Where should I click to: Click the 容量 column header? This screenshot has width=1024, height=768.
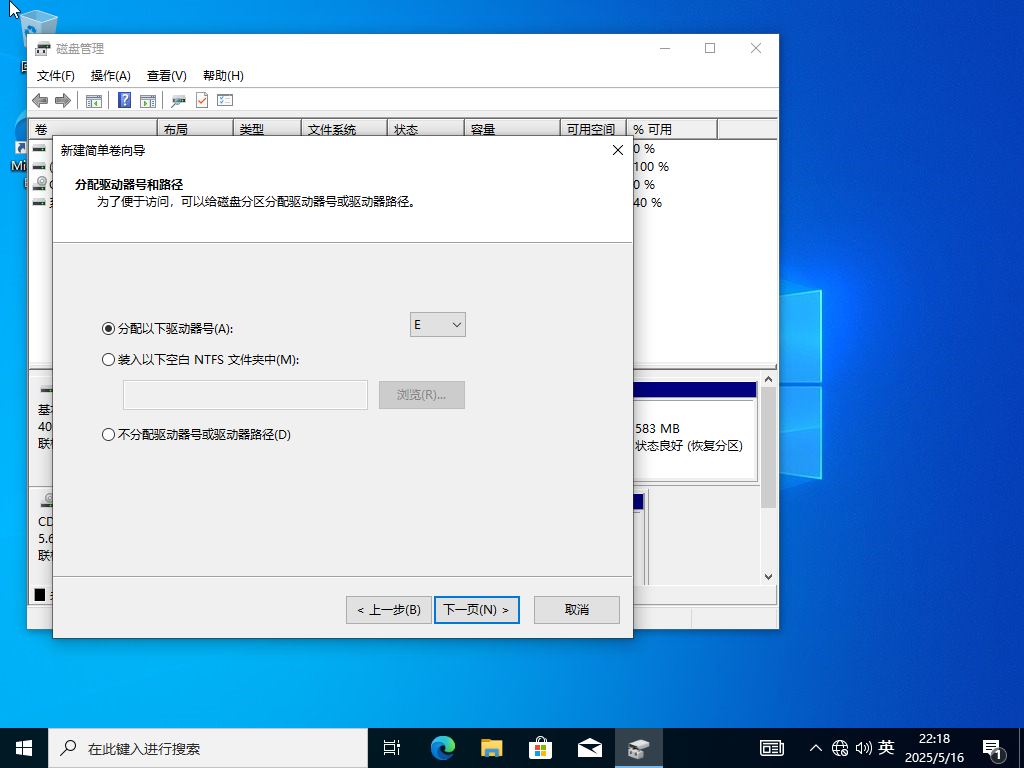[512, 129]
